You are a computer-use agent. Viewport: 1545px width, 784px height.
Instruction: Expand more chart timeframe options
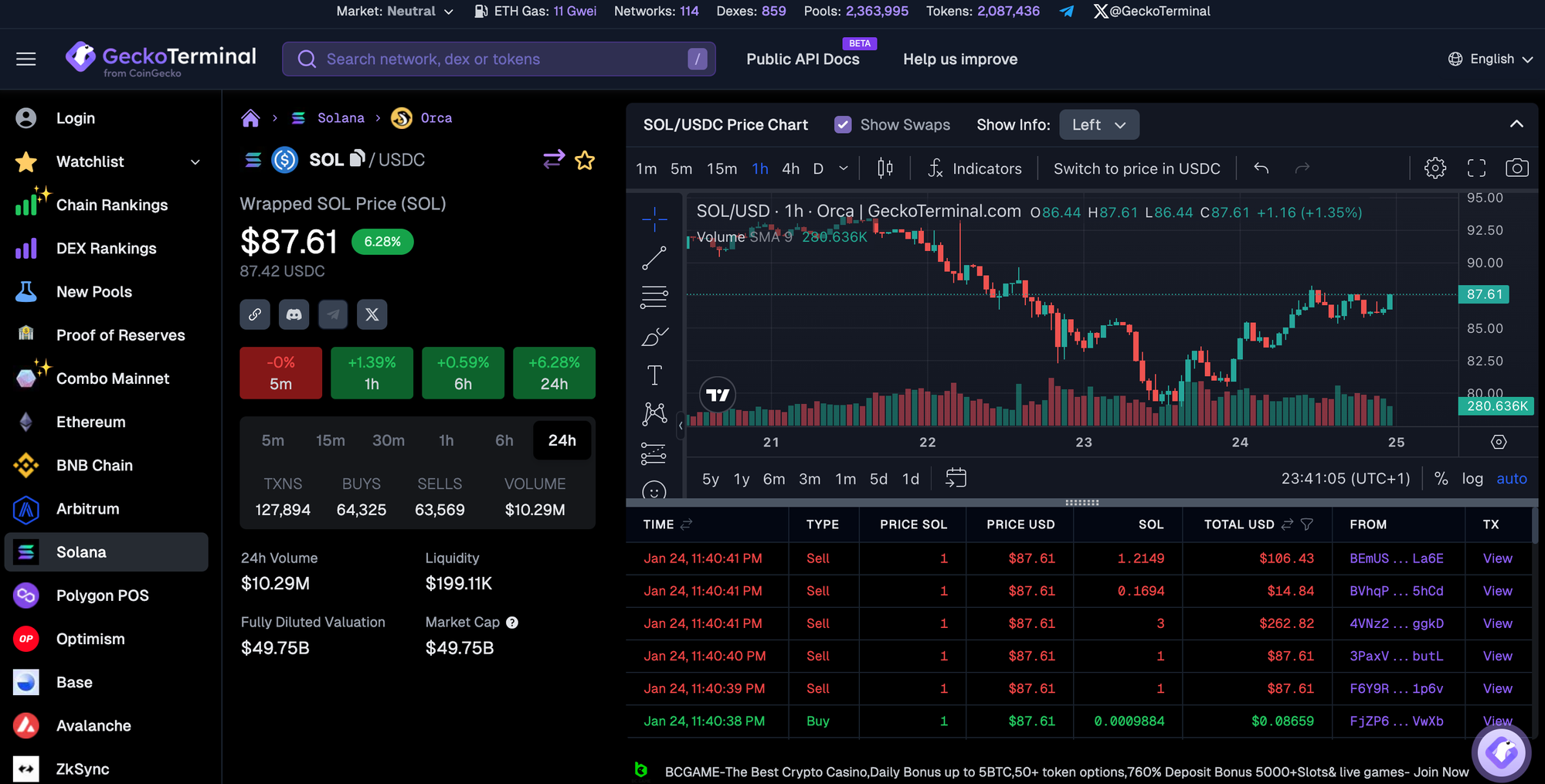[x=844, y=168]
